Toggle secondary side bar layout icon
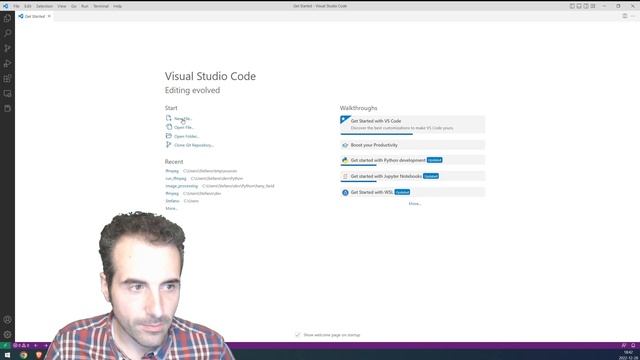Image resolution: width=640 pixels, height=360 pixels. coord(586,6)
